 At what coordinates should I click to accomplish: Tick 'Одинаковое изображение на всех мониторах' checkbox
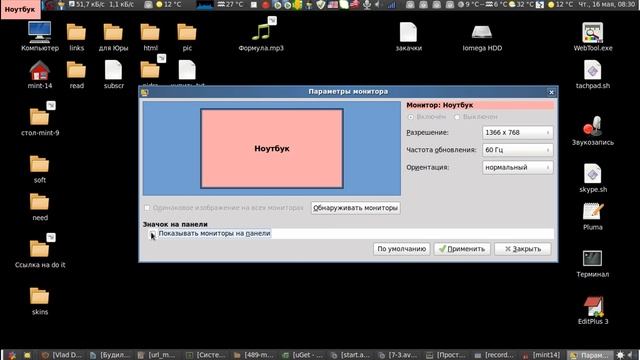pyautogui.click(x=147, y=208)
